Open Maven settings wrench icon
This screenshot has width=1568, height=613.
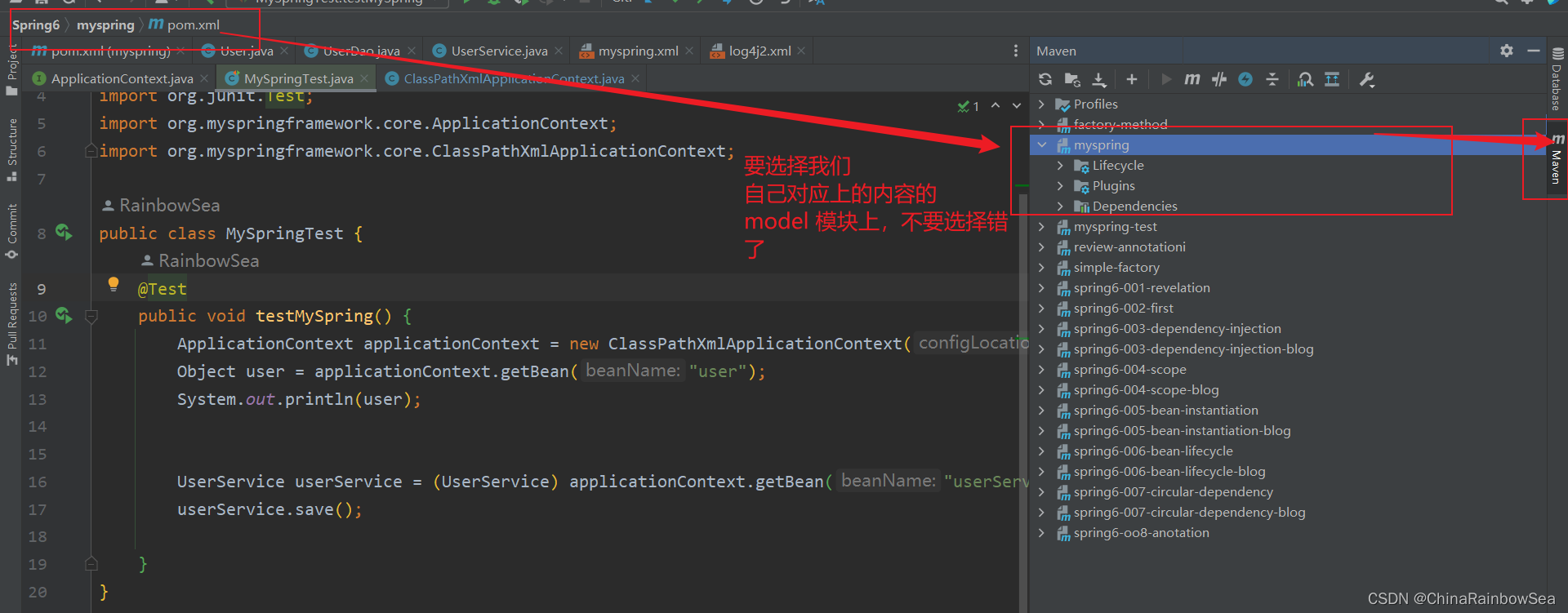tap(1367, 79)
